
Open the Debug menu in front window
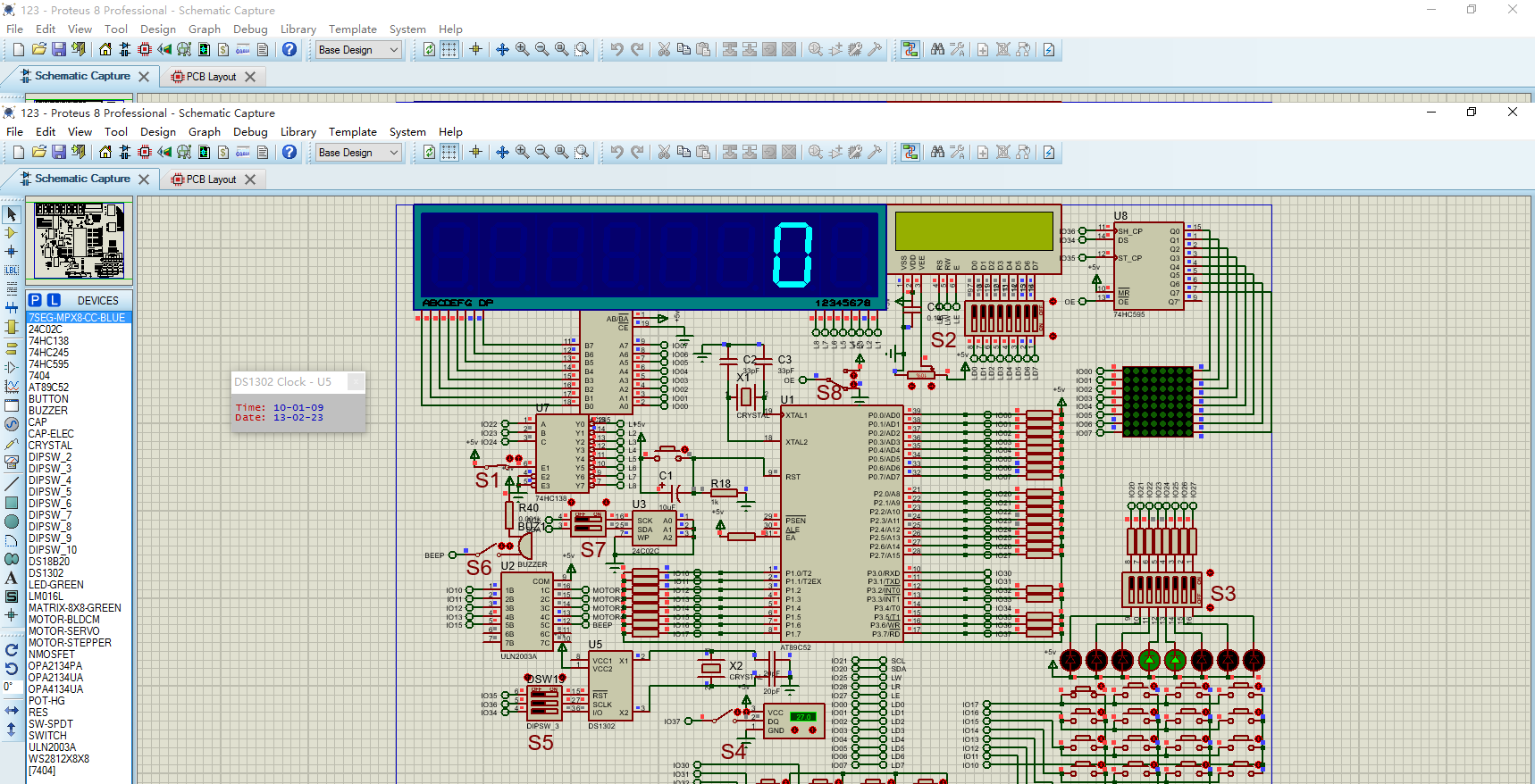pyautogui.click(x=250, y=132)
